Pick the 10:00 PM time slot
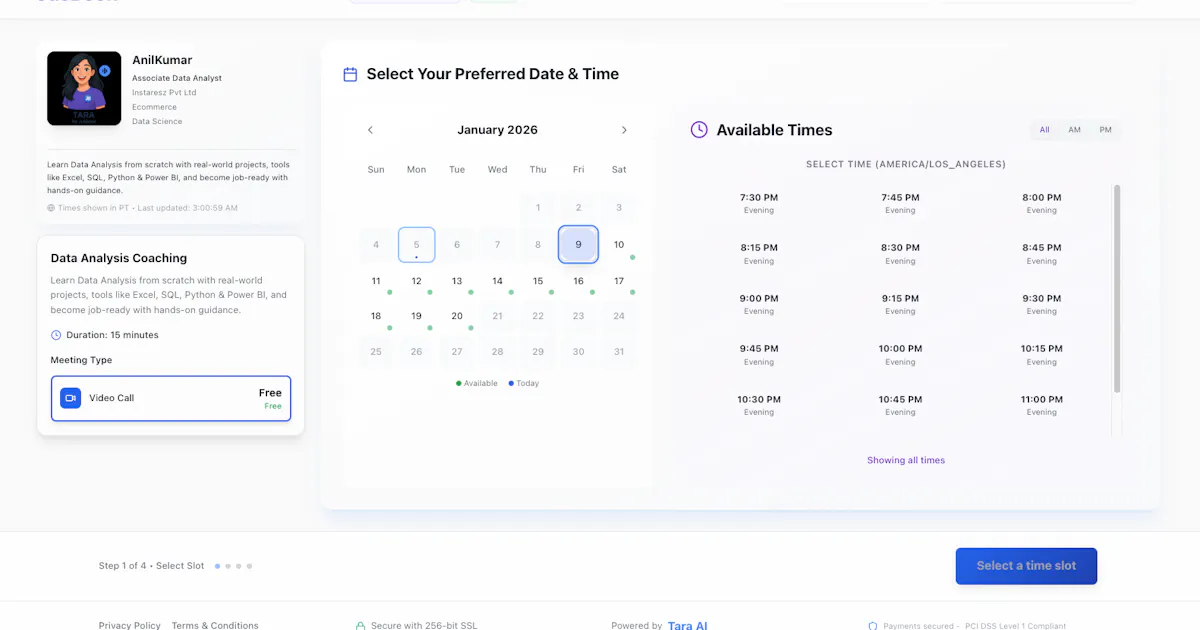This screenshot has width=1200, height=630. click(x=900, y=355)
